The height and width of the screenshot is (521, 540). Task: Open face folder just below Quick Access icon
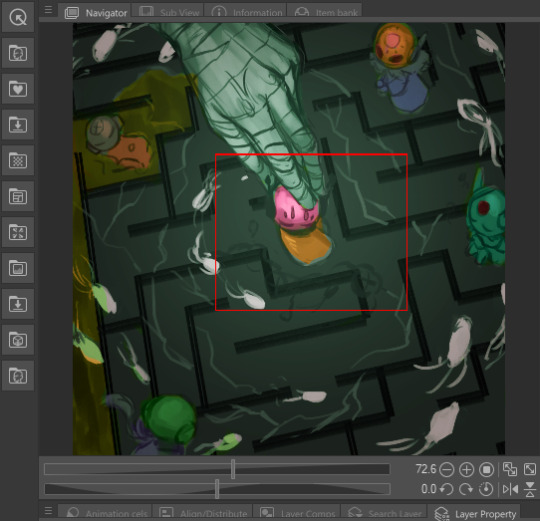(18, 53)
